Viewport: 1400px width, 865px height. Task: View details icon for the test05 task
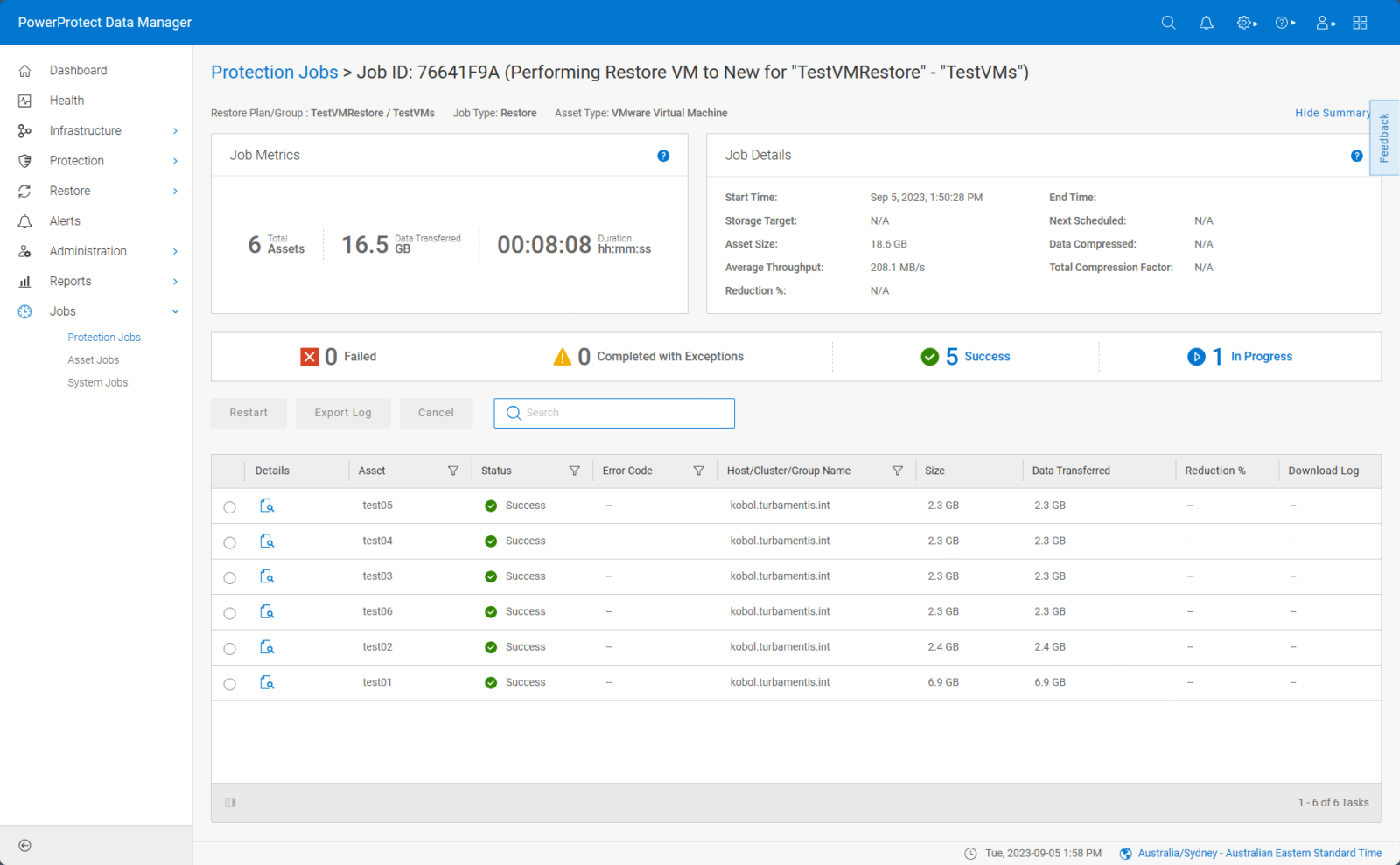coord(267,505)
